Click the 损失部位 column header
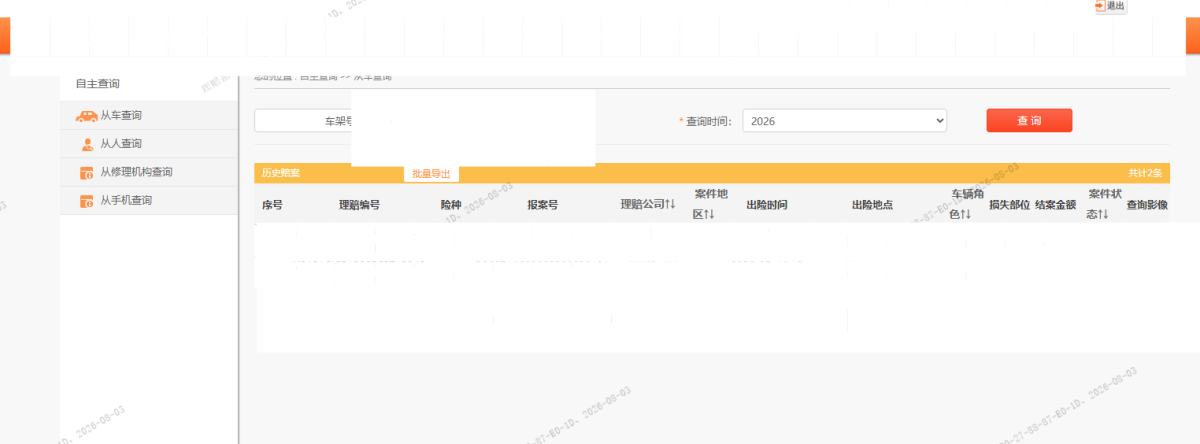The width and height of the screenshot is (1200, 444). [1009, 205]
